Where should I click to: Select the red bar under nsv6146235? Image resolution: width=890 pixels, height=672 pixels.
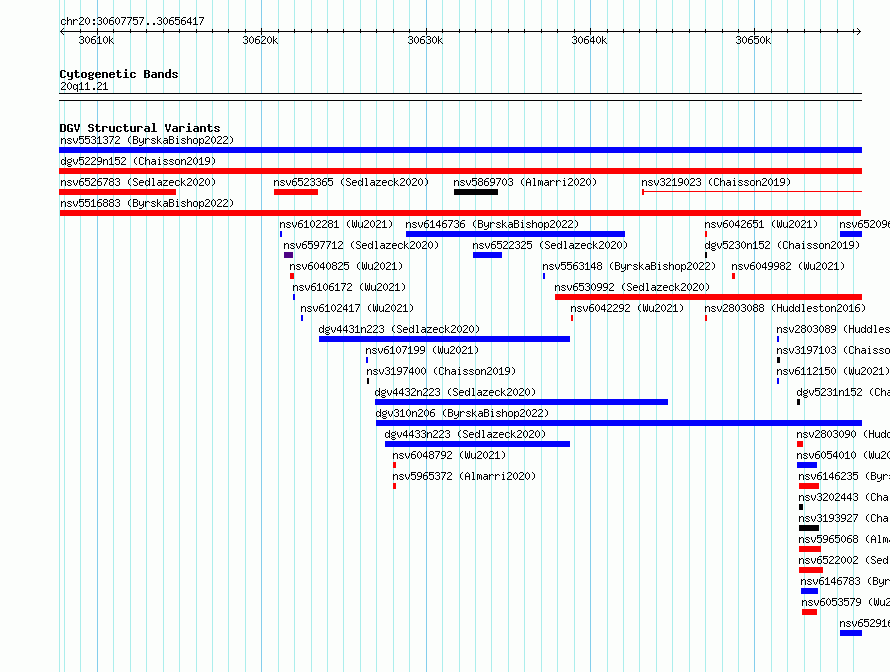click(x=809, y=486)
